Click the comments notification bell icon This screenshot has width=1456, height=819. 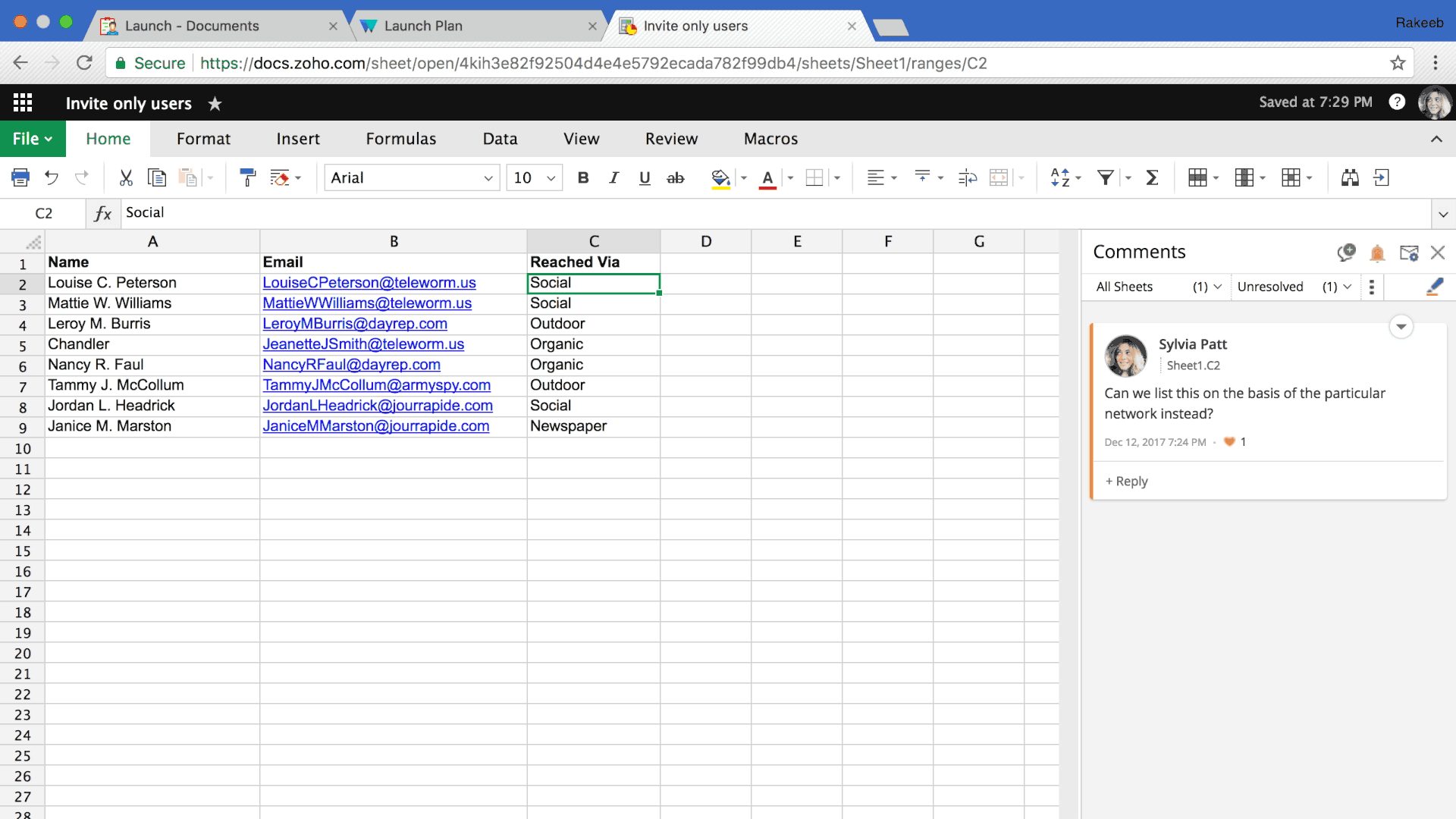click(x=1377, y=253)
